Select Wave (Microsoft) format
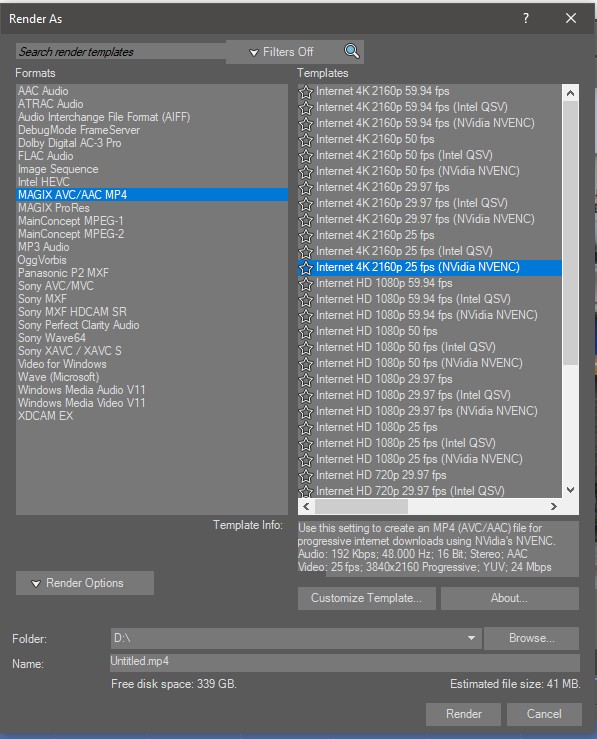The image size is (597, 739). (x=152, y=377)
